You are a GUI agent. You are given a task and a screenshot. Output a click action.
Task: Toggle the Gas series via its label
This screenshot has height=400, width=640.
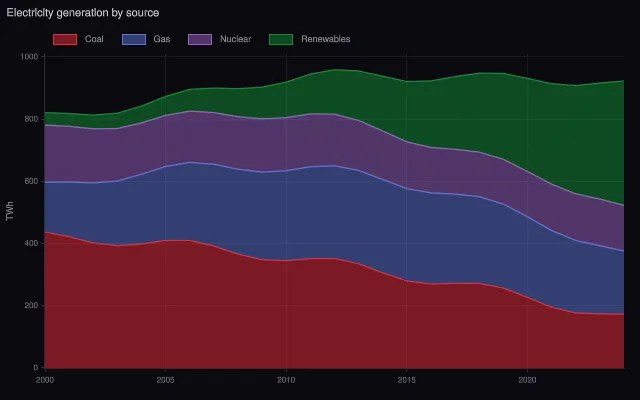pyautogui.click(x=162, y=39)
